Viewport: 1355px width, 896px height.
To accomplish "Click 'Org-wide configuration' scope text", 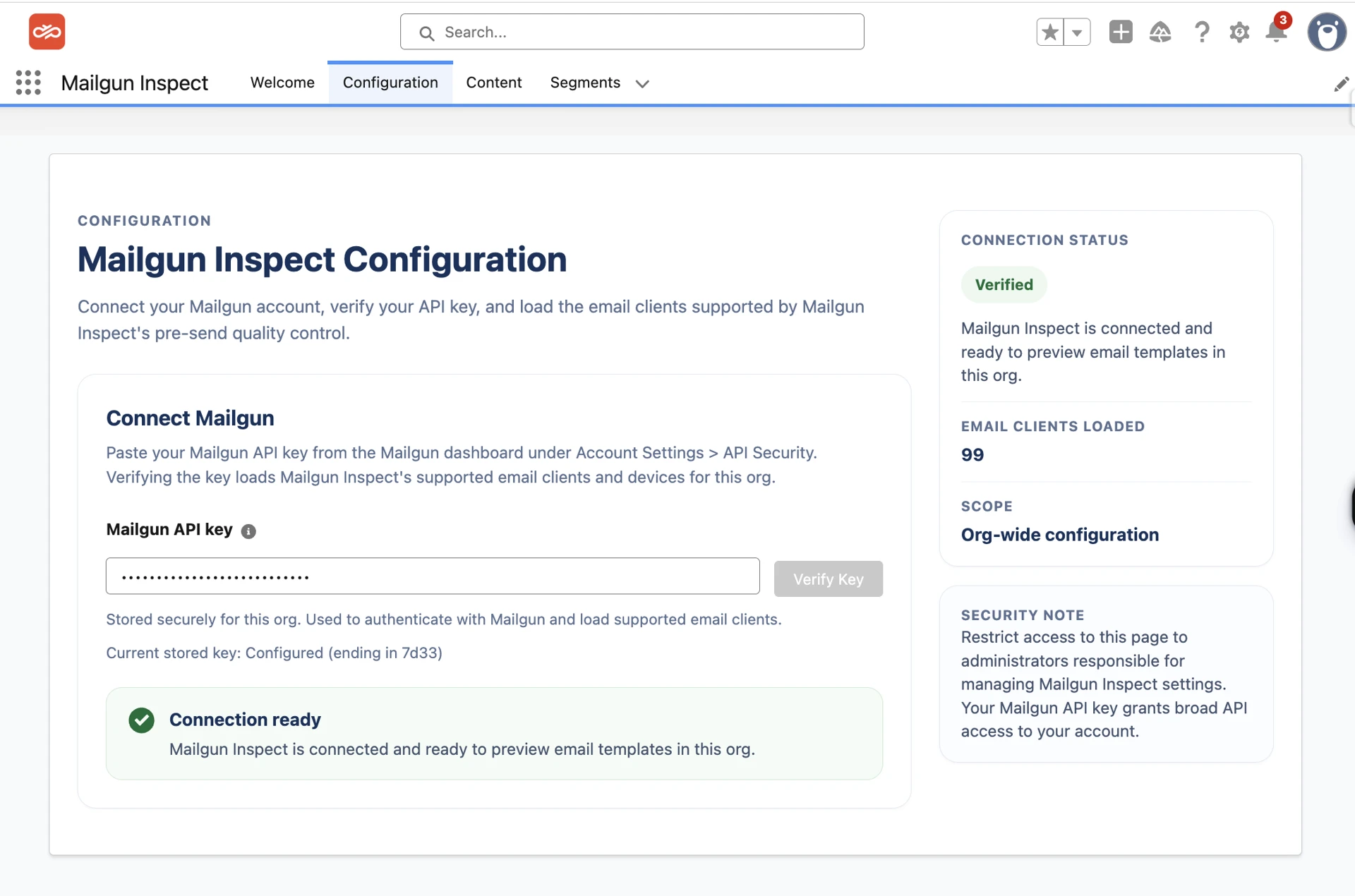I will point(1059,535).
